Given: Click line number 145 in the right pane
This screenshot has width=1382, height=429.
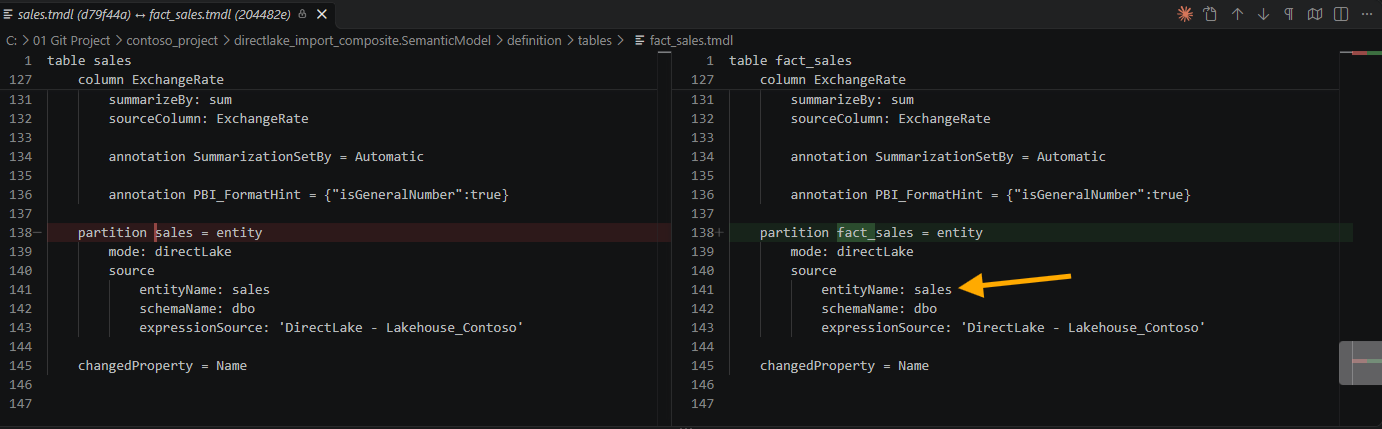Looking at the screenshot, I should pyautogui.click(x=702, y=366).
